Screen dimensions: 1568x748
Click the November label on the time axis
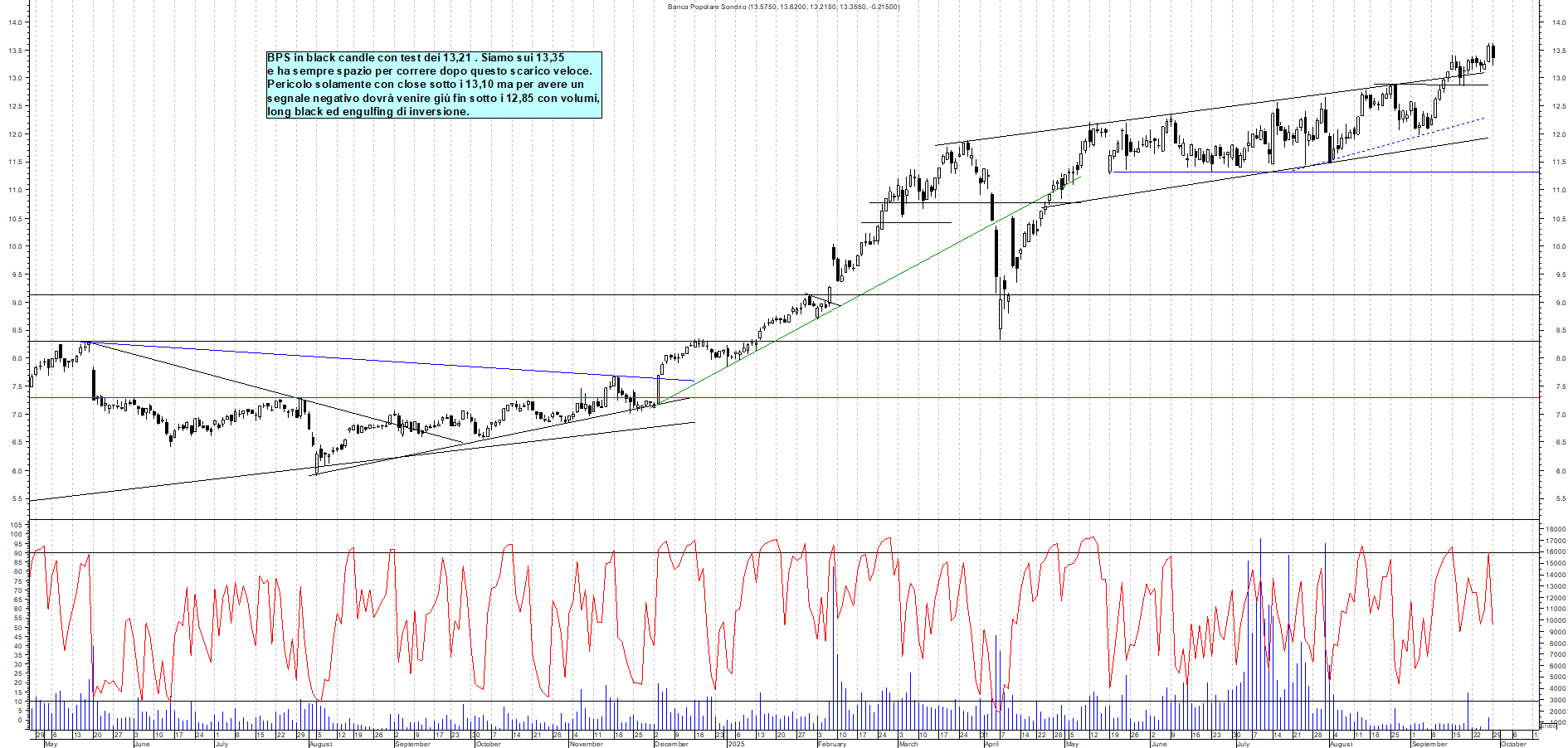point(586,744)
